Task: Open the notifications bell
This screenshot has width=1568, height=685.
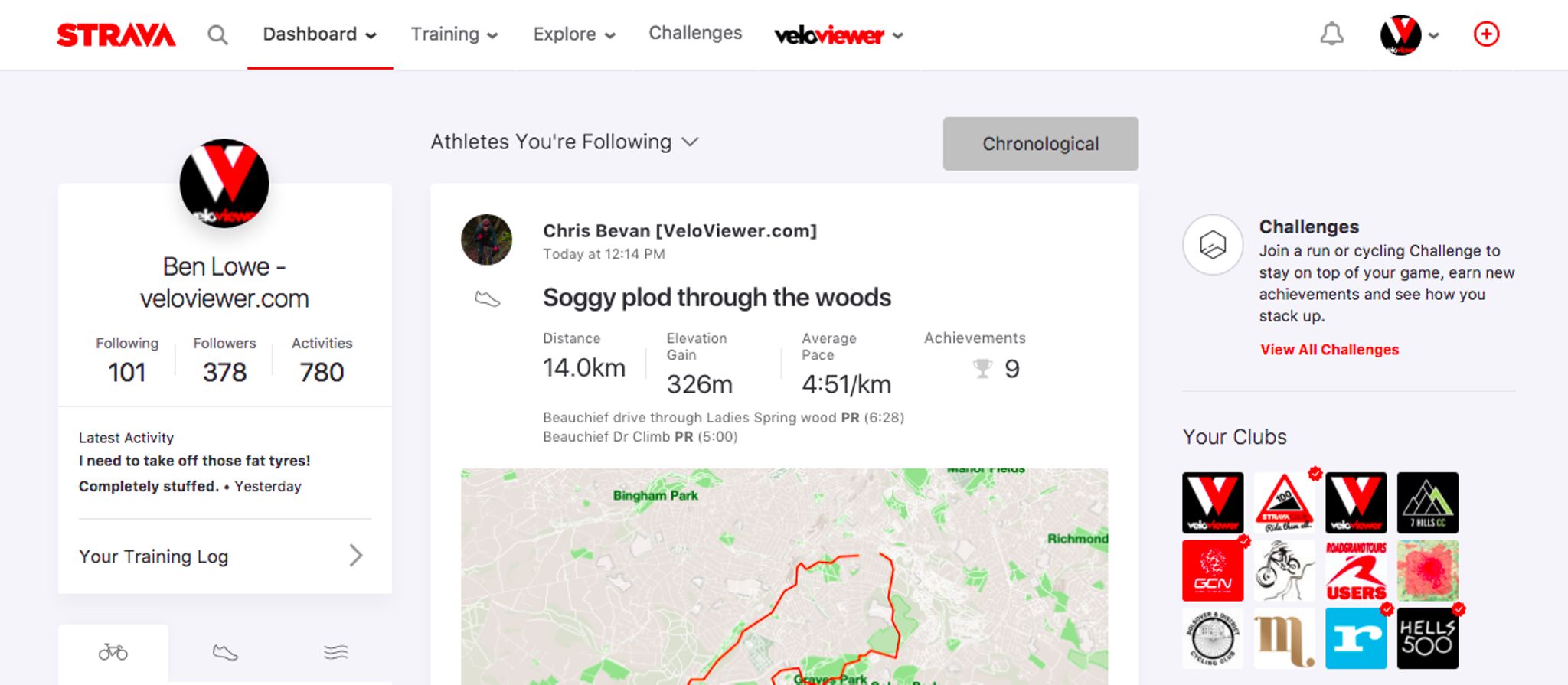Action: point(1331,34)
